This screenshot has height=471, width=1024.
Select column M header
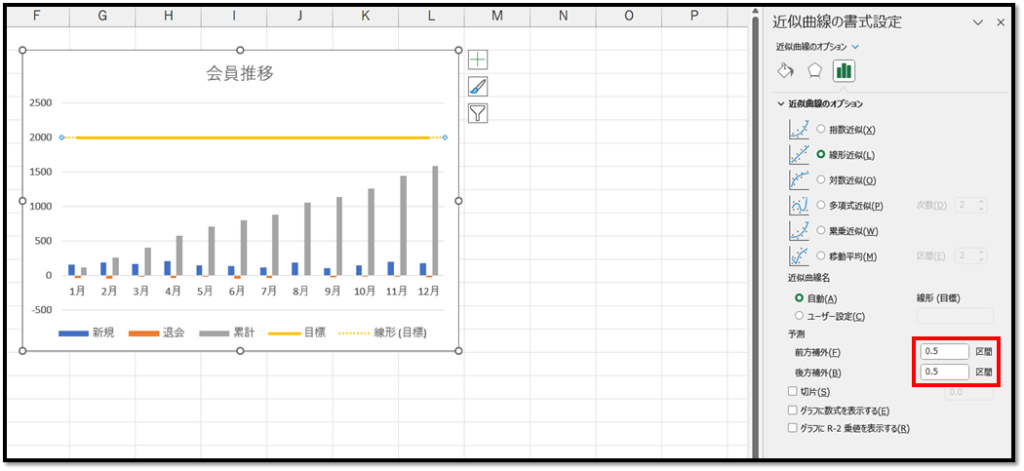pos(497,17)
